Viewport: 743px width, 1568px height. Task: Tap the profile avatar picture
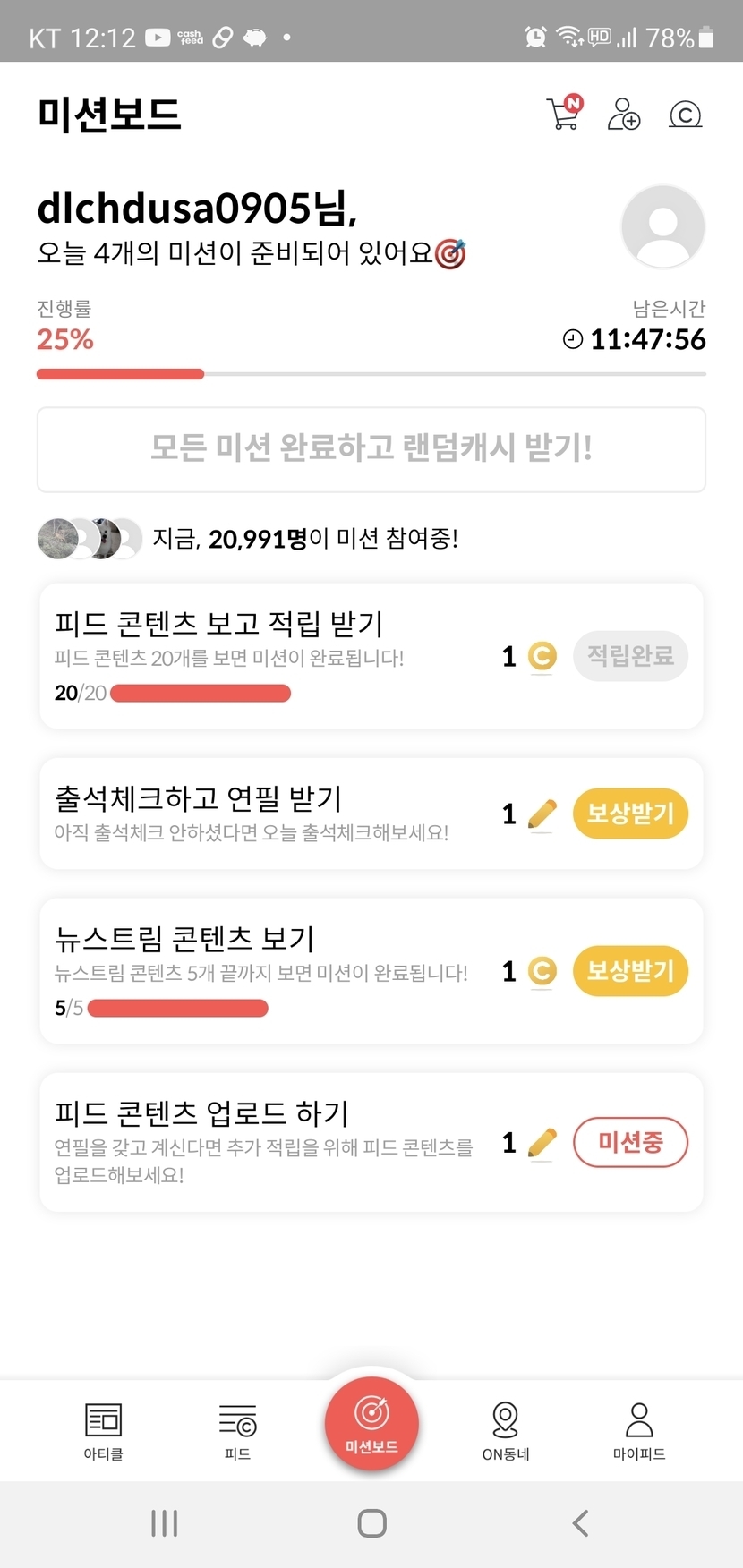tap(662, 226)
